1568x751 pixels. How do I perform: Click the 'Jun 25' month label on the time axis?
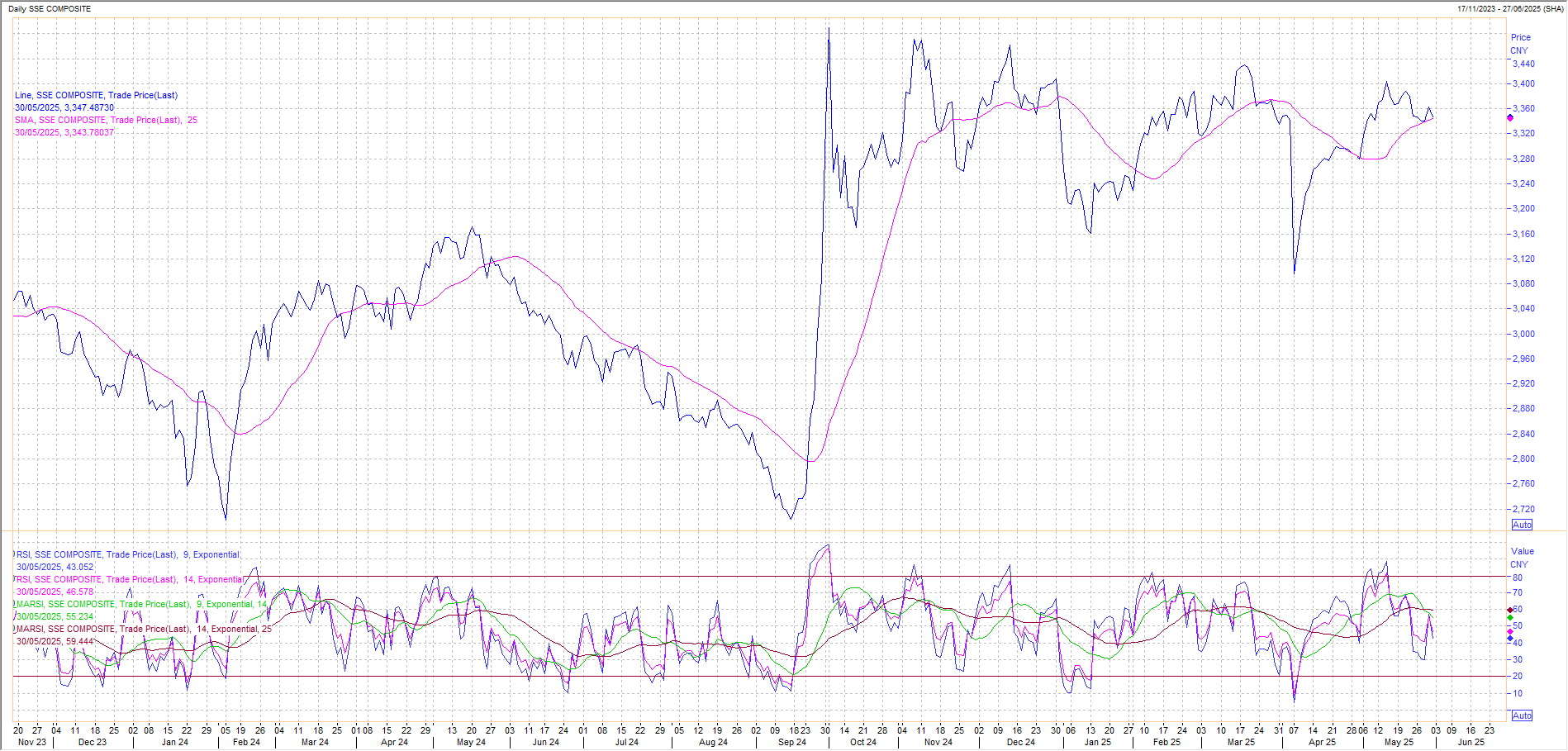coord(1471,743)
